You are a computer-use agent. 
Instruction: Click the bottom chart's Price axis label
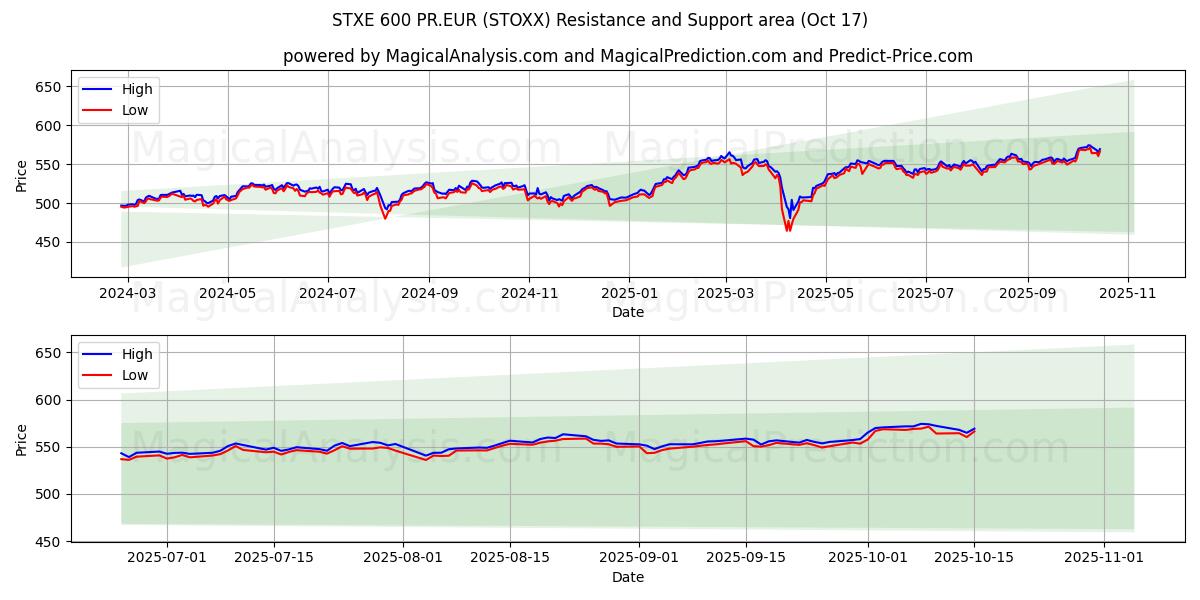(x=22, y=439)
